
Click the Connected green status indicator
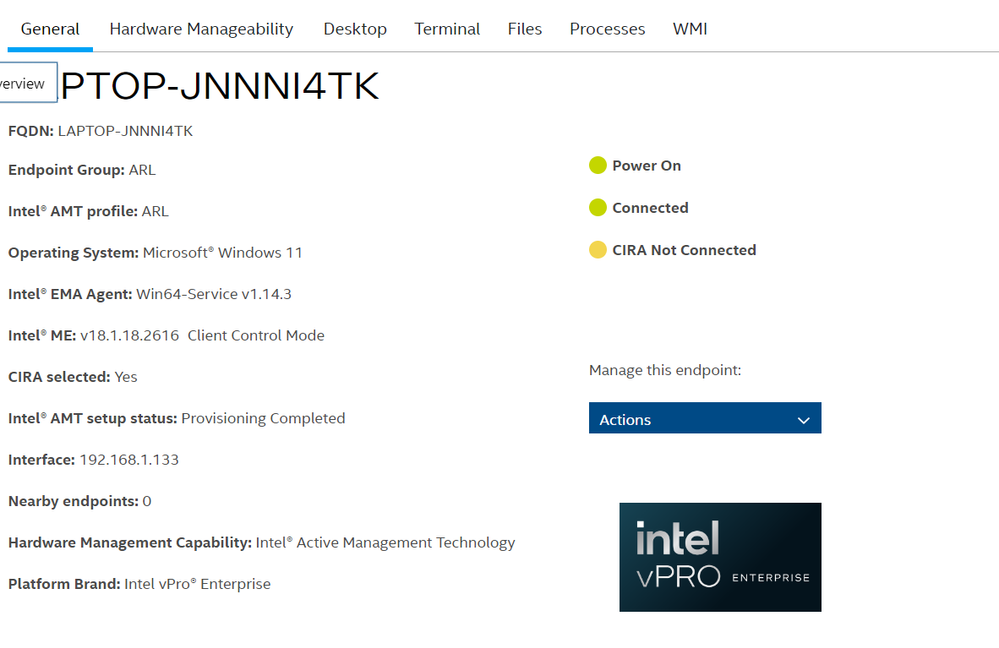click(x=598, y=207)
